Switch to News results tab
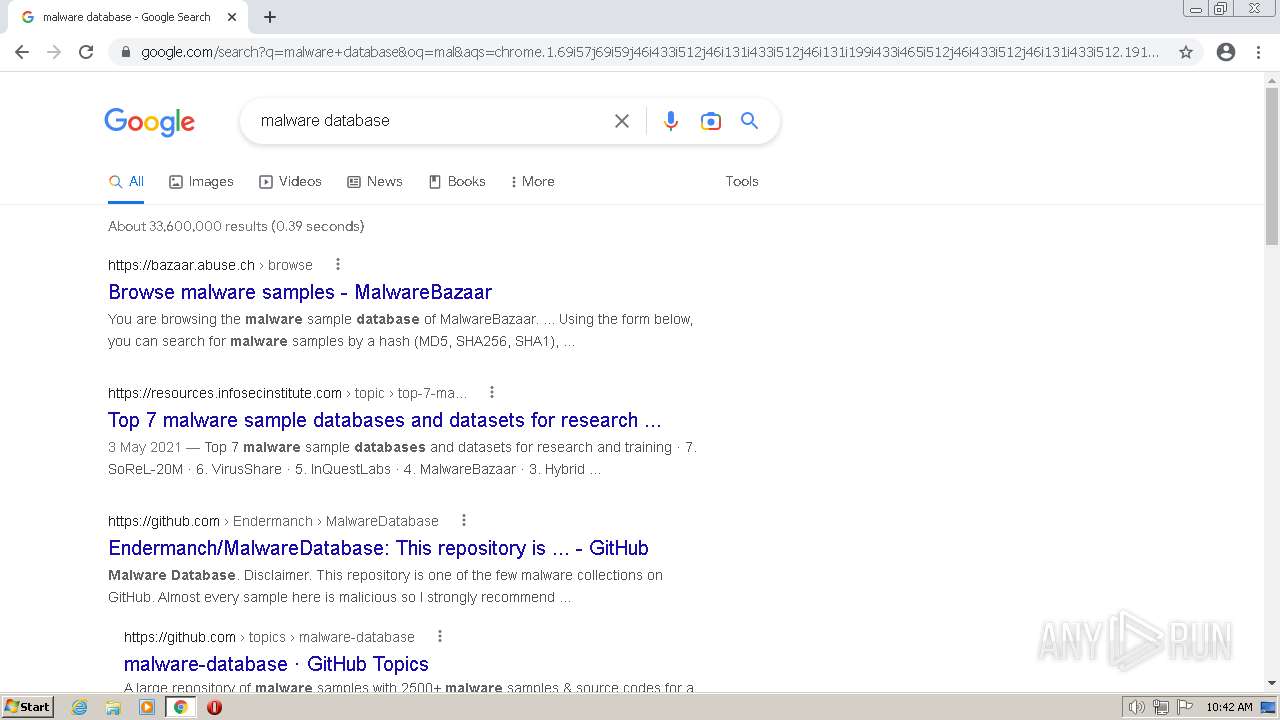1280x720 pixels. click(375, 181)
